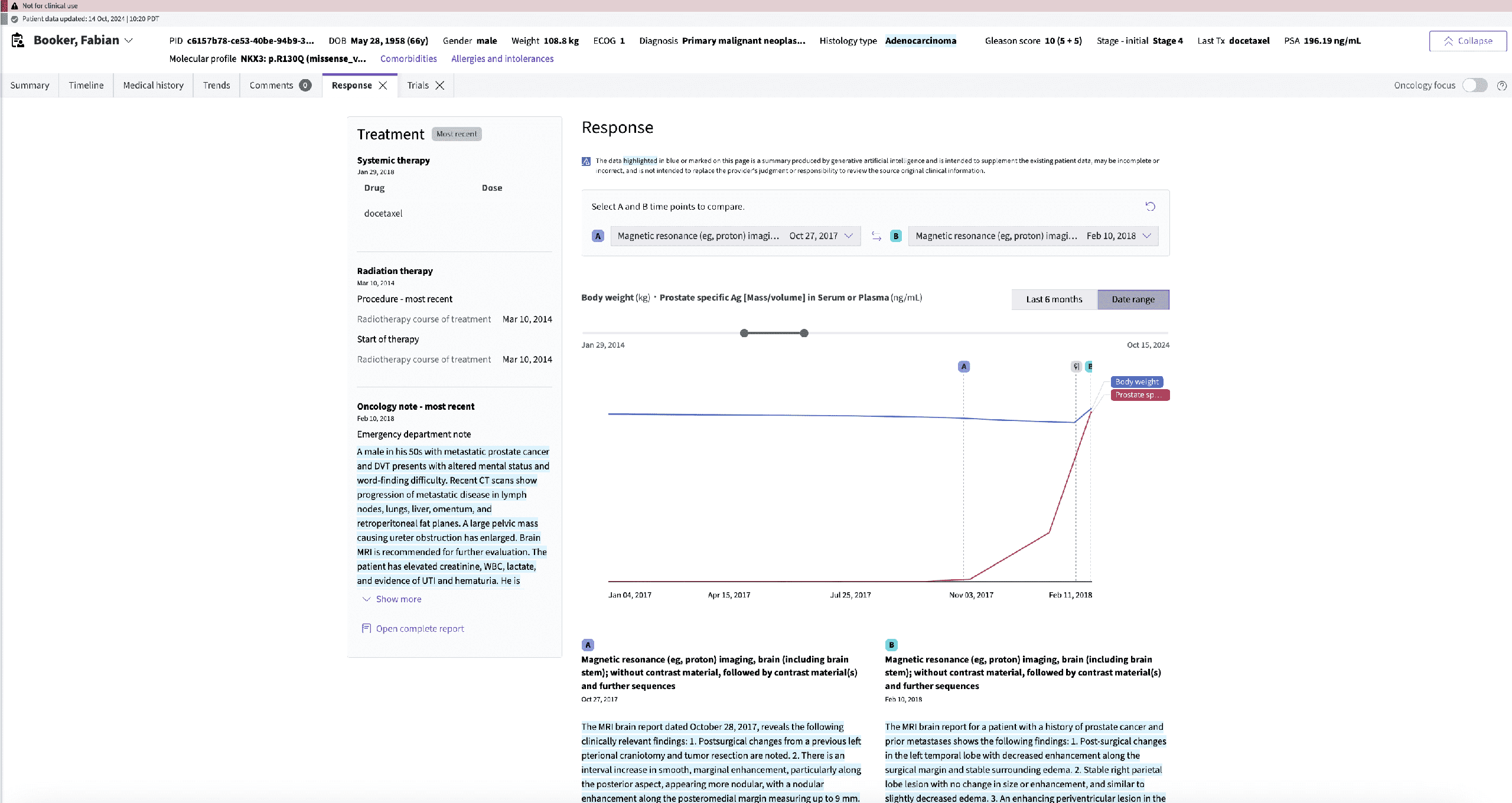Screen dimensions: 1512x803
Task: Close the Response tab with its X
Action: pyautogui.click(x=383, y=86)
